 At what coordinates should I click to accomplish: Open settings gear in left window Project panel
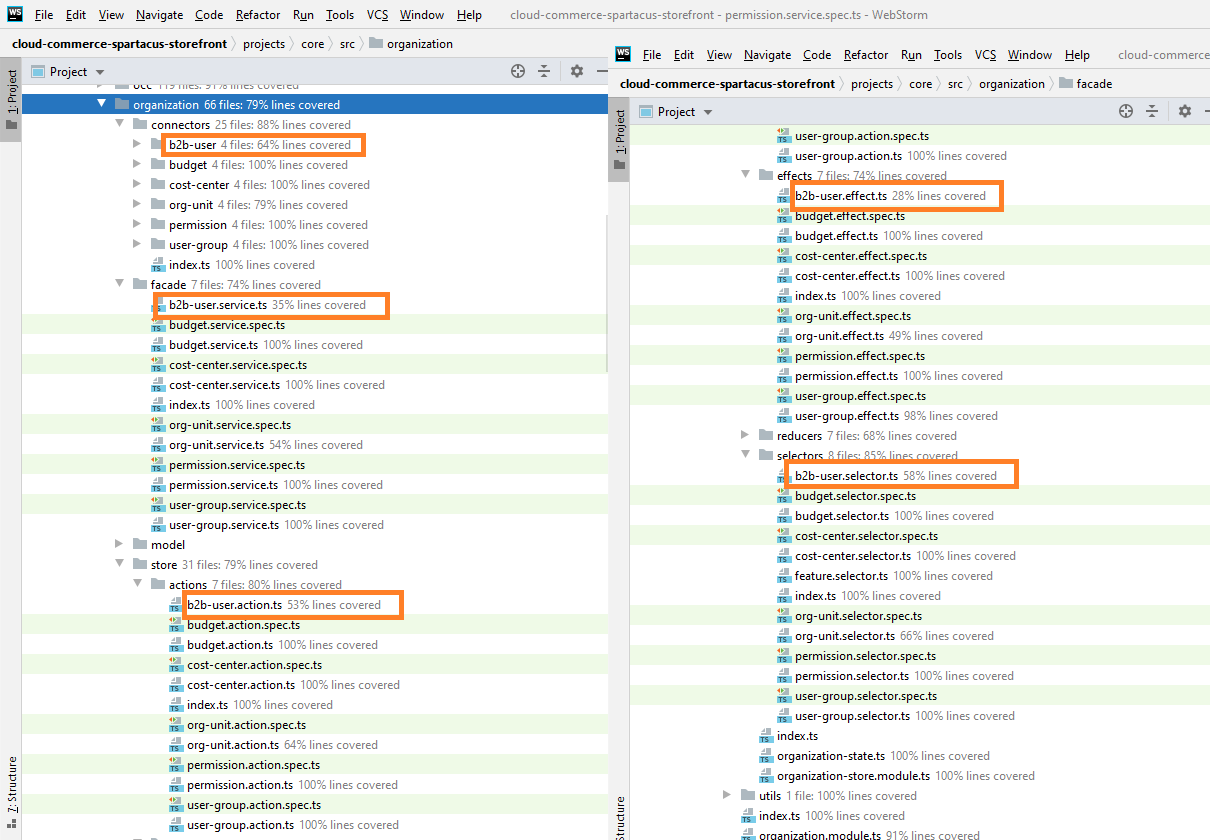[577, 71]
